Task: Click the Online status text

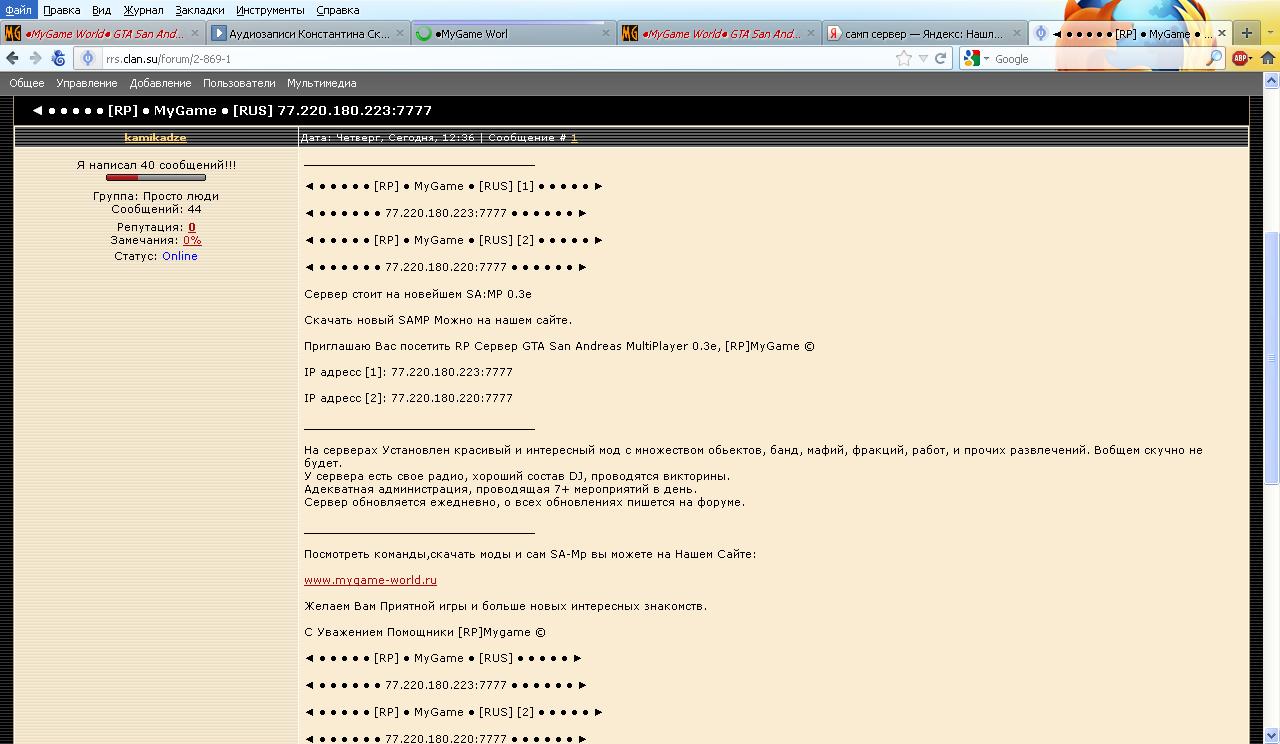Action: coord(180,256)
